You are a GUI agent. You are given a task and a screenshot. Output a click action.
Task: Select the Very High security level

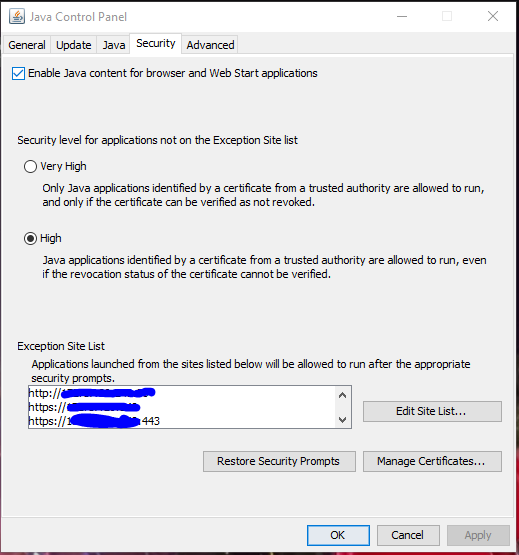[30, 166]
